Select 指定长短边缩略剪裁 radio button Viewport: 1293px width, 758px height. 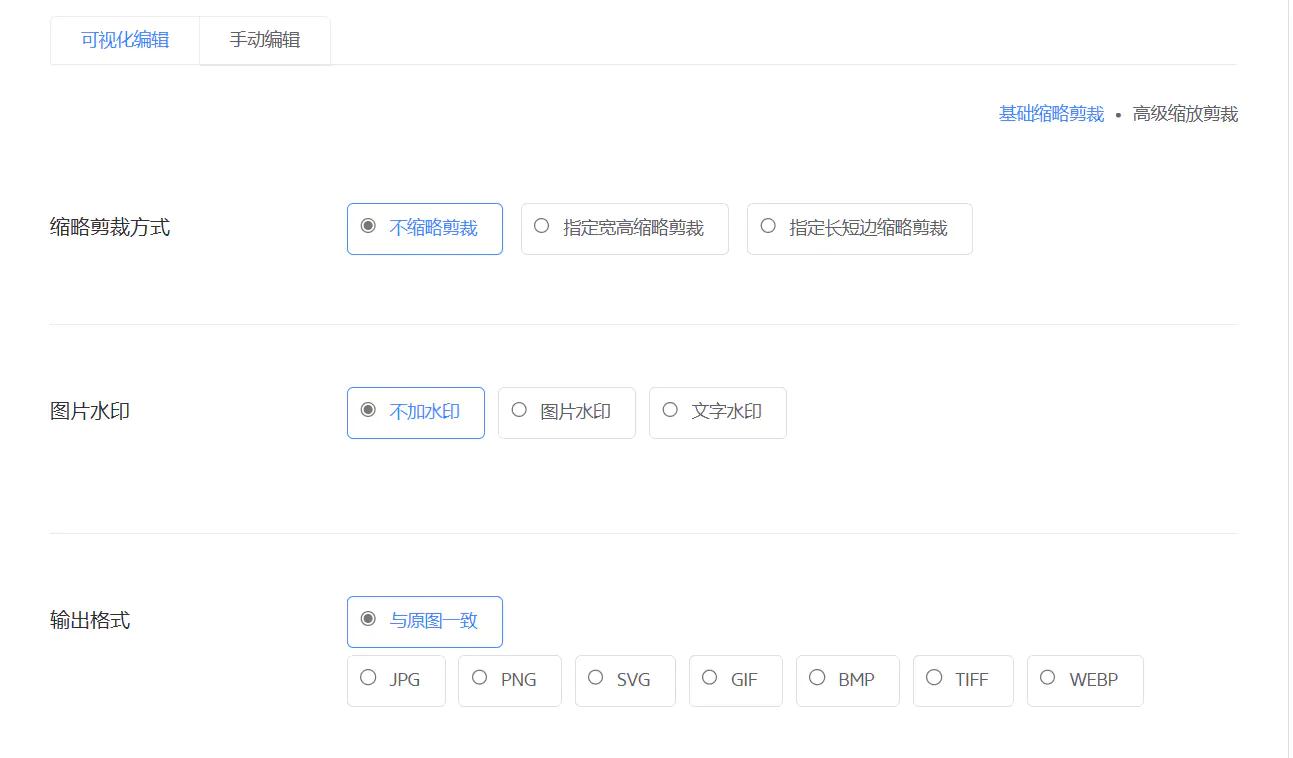coord(859,228)
